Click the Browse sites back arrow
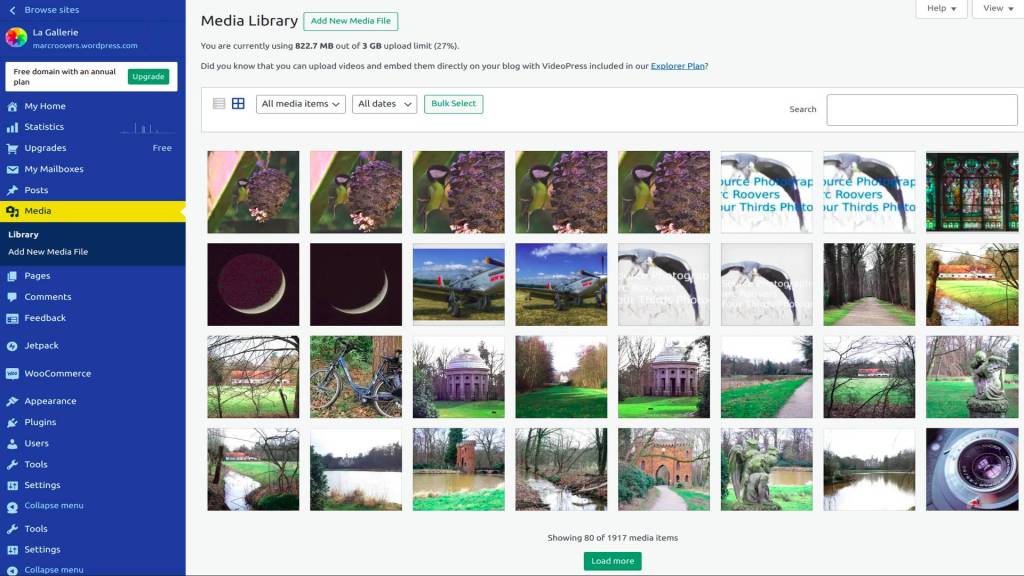The image size is (1024, 576). [x=12, y=10]
